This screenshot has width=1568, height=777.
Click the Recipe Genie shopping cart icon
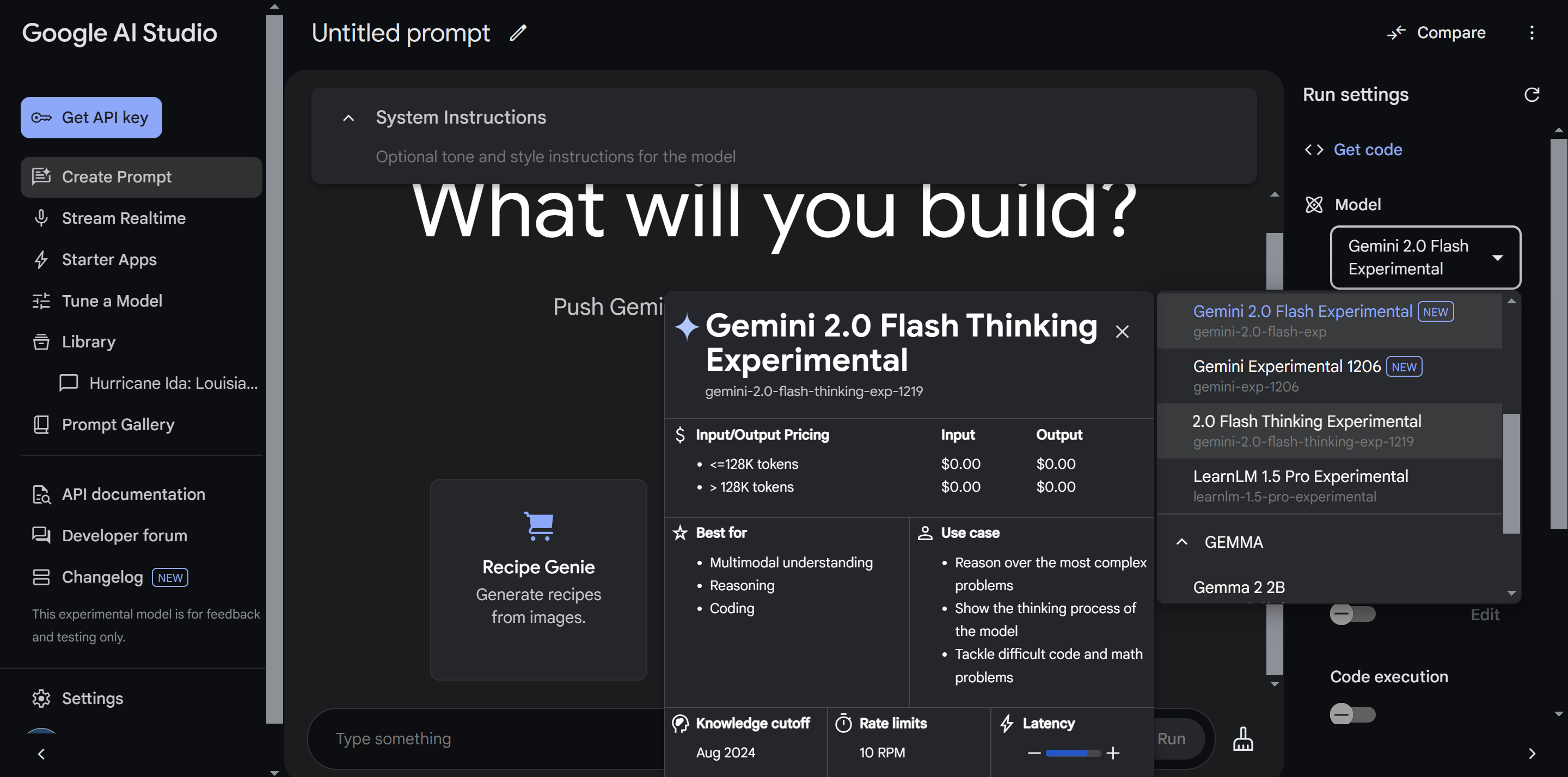point(538,525)
